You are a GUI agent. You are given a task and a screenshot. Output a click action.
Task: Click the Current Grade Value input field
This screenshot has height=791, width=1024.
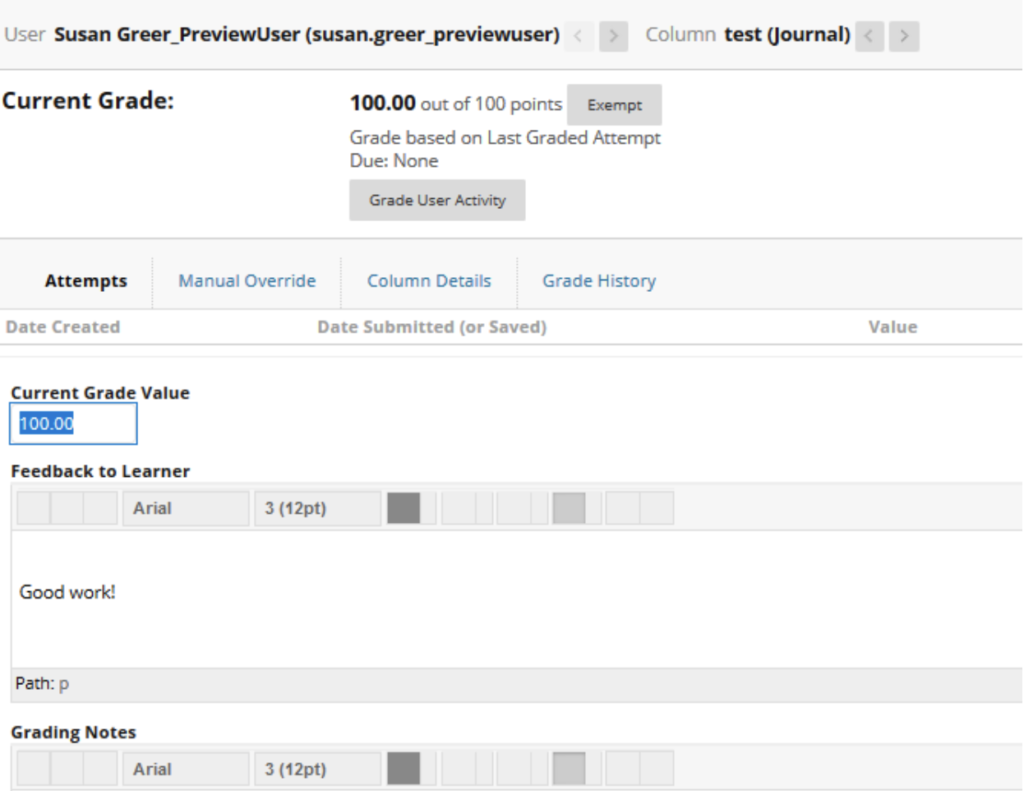(73, 424)
